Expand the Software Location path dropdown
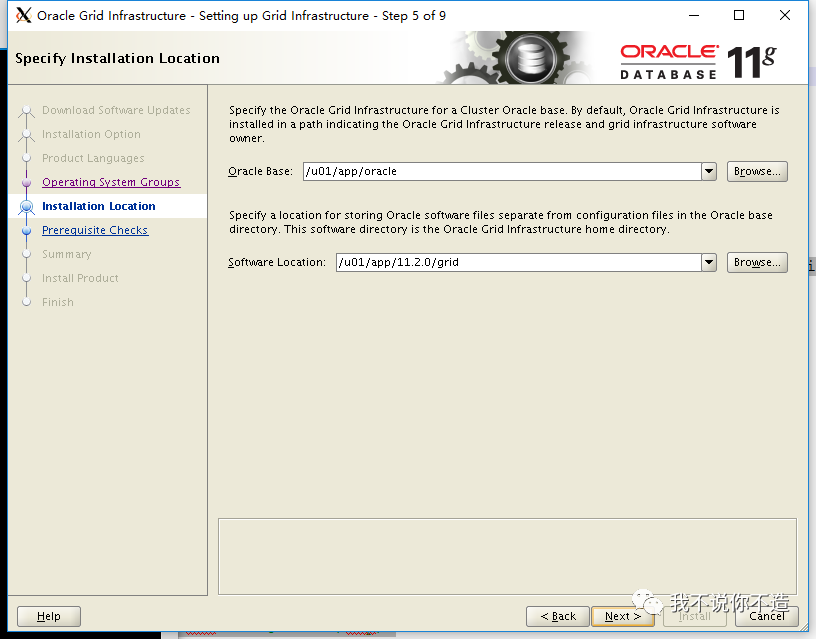816x639 pixels. point(709,262)
